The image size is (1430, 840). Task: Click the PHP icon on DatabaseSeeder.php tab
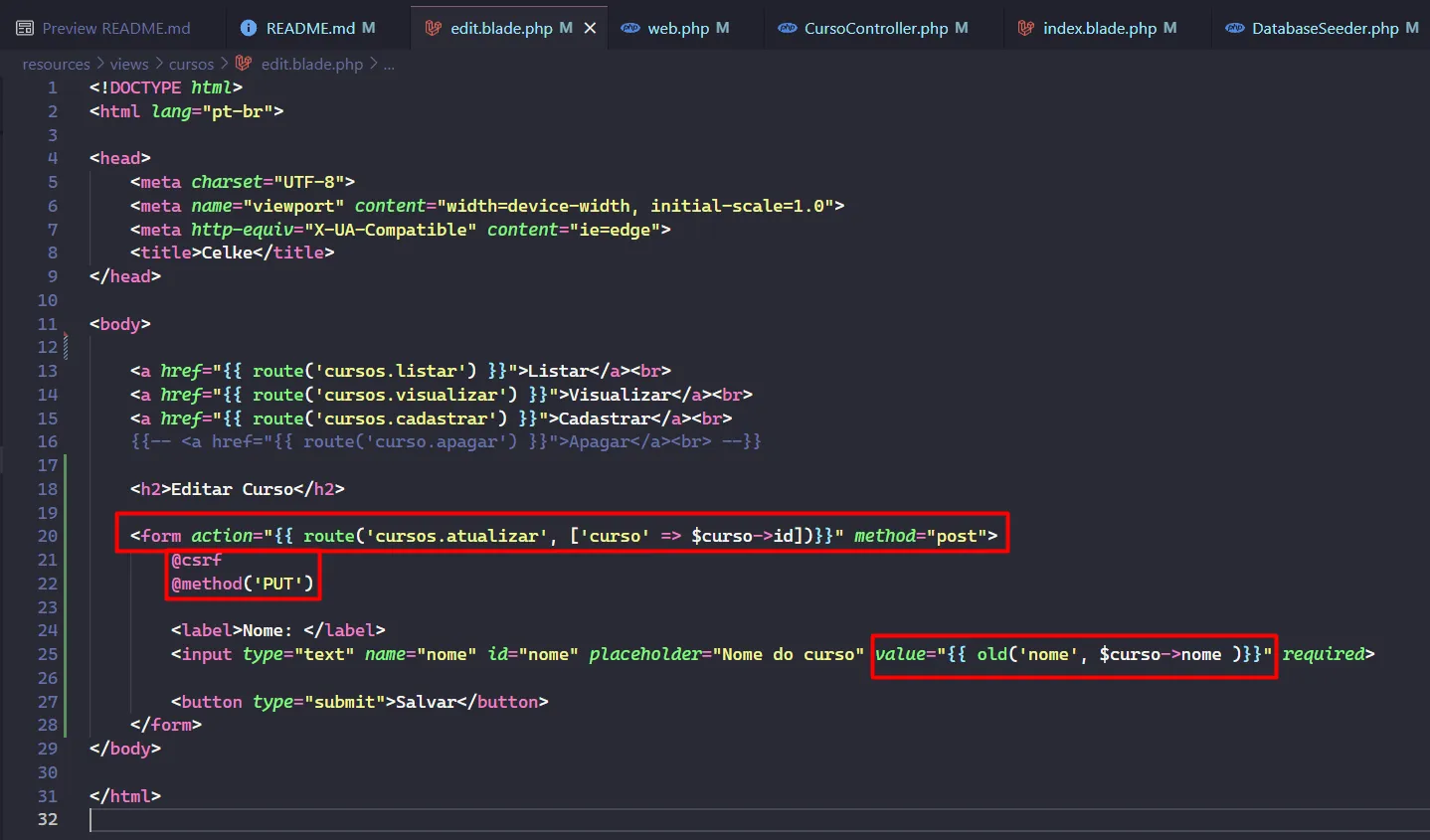(1234, 28)
